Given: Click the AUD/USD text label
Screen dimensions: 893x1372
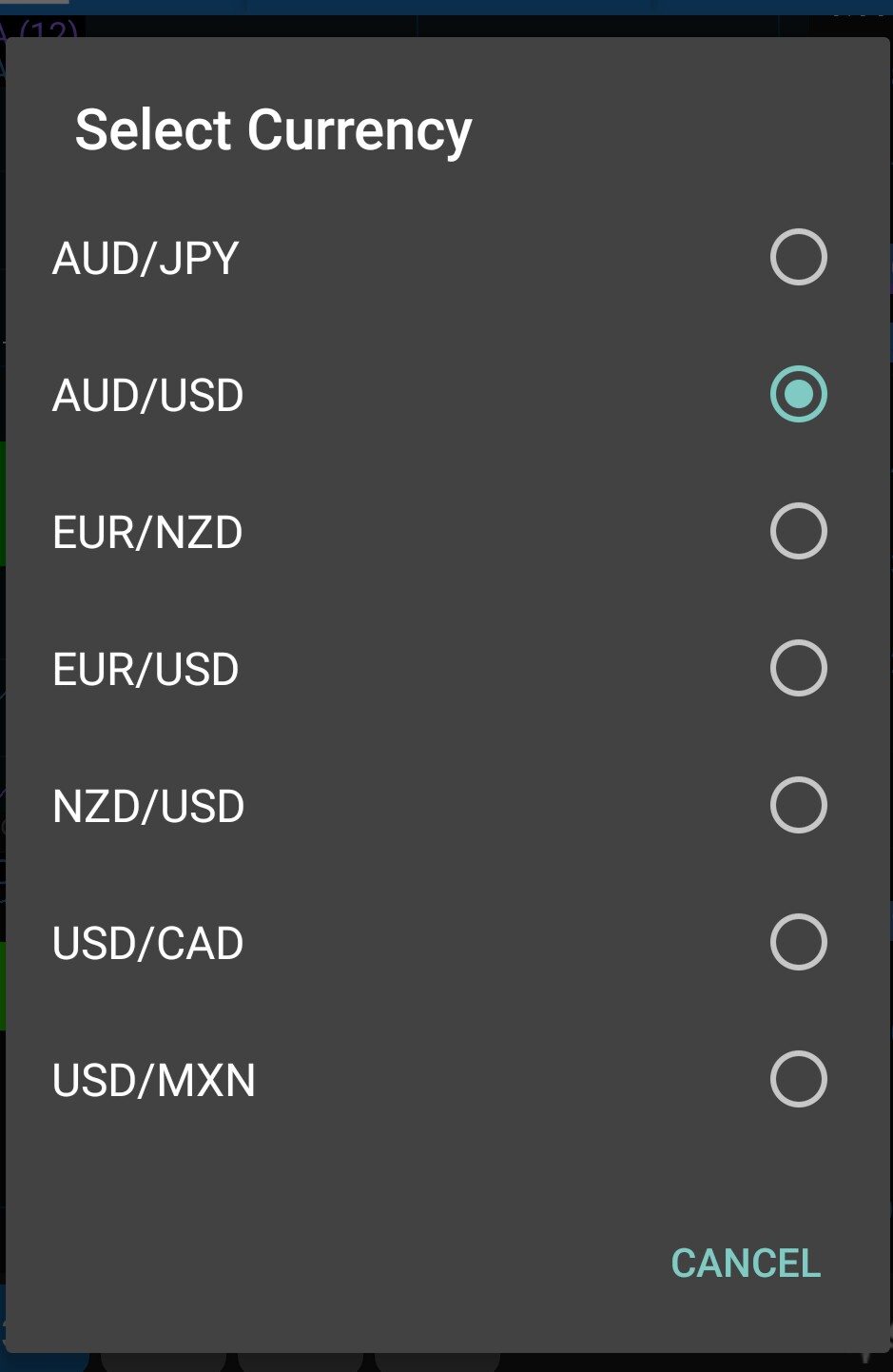Looking at the screenshot, I should click(x=148, y=396).
